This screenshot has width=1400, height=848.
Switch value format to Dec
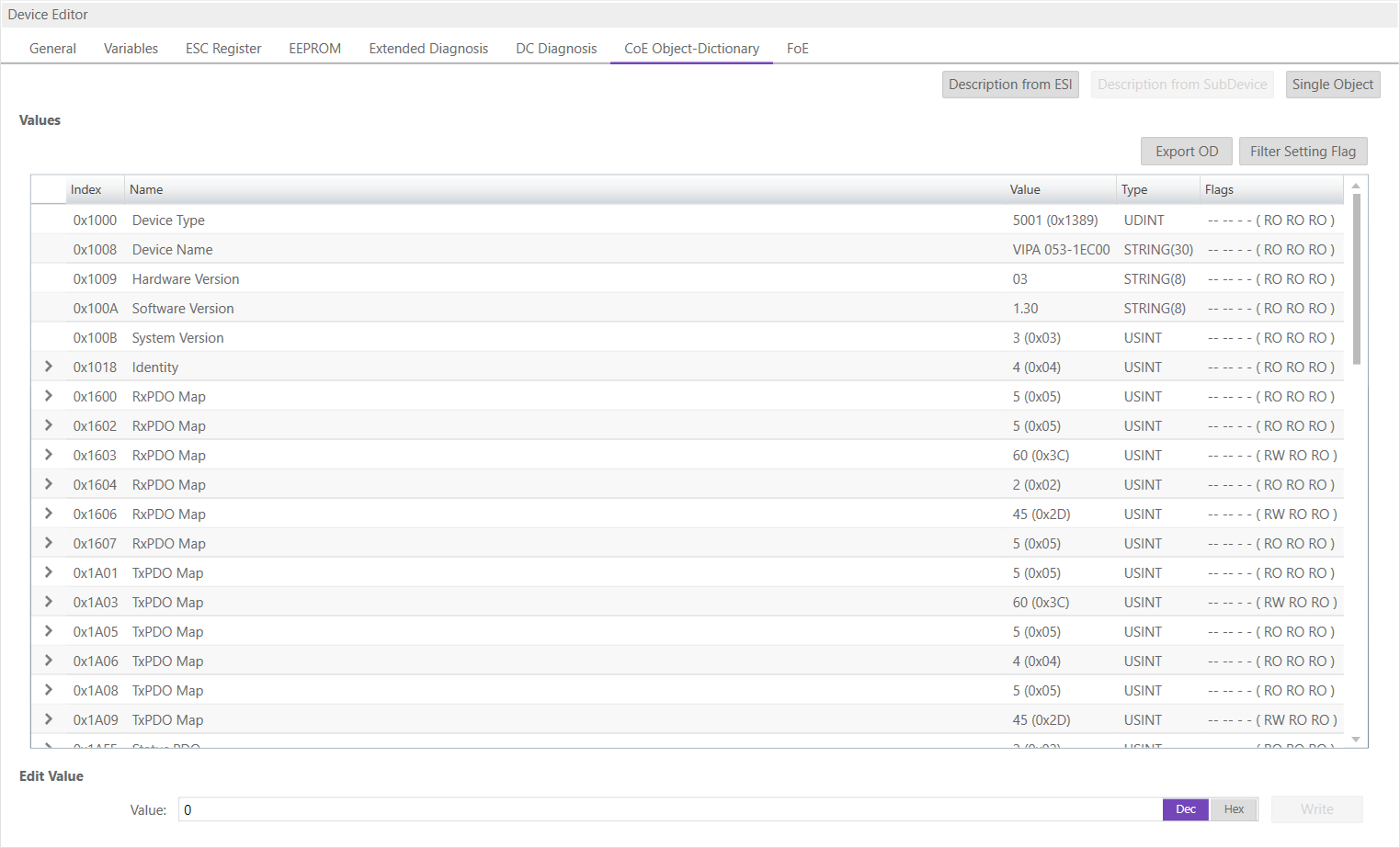point(1185,809)
